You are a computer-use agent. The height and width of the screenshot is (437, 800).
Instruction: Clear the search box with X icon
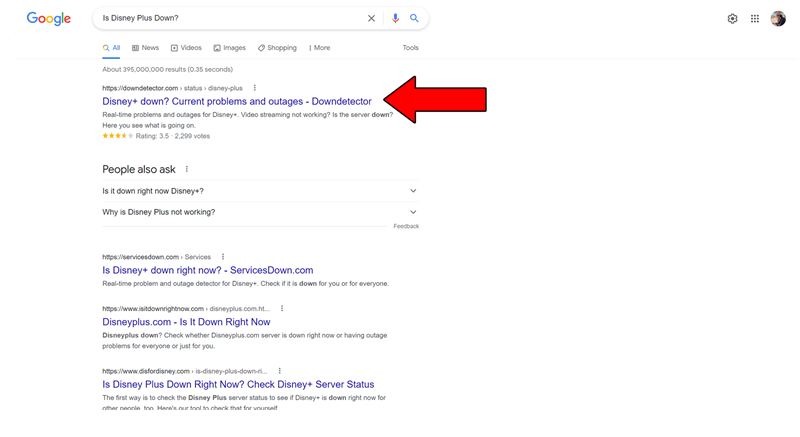tap(371, 18)
